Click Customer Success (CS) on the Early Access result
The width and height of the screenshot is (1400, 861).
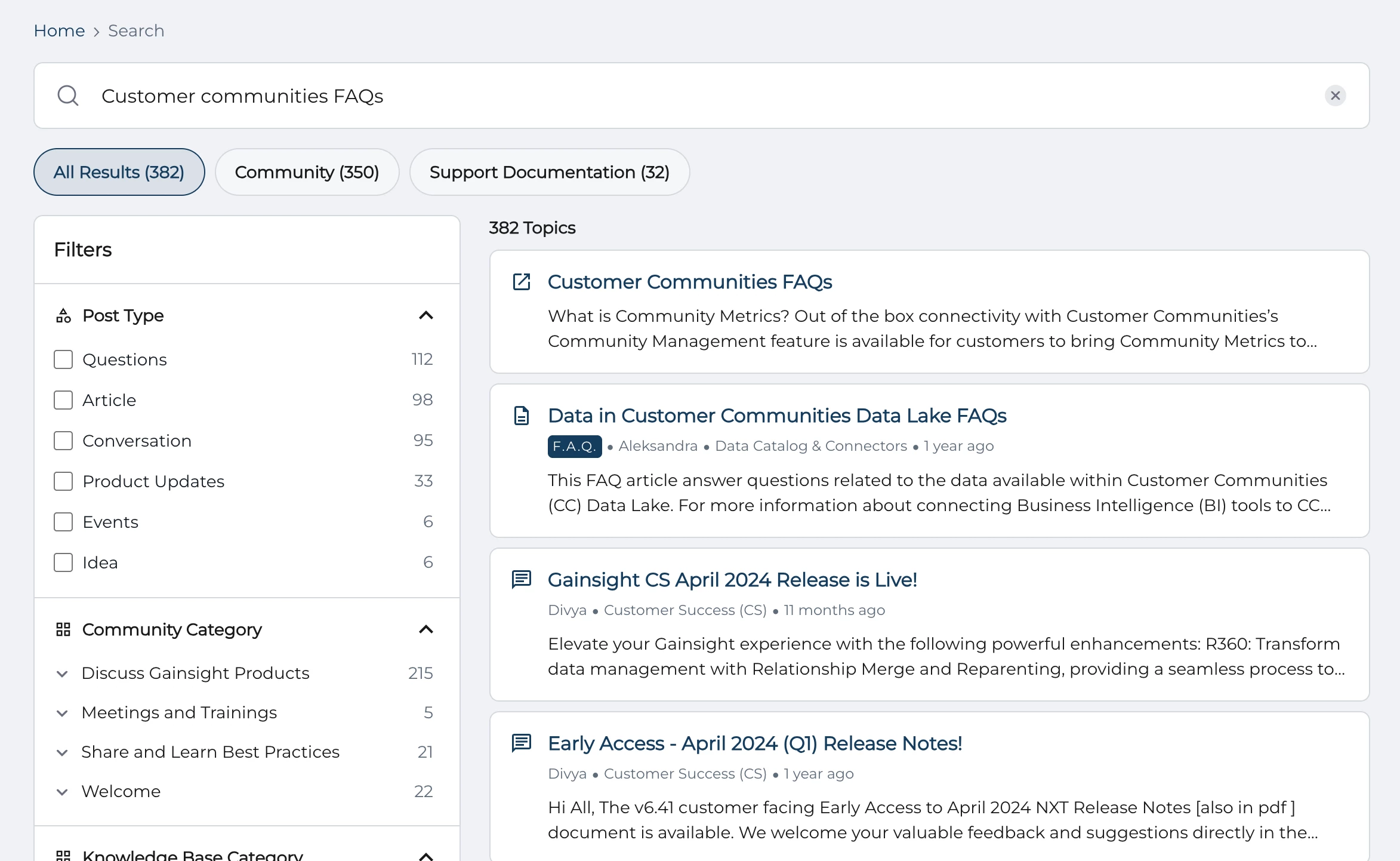(x=685, y=774)
